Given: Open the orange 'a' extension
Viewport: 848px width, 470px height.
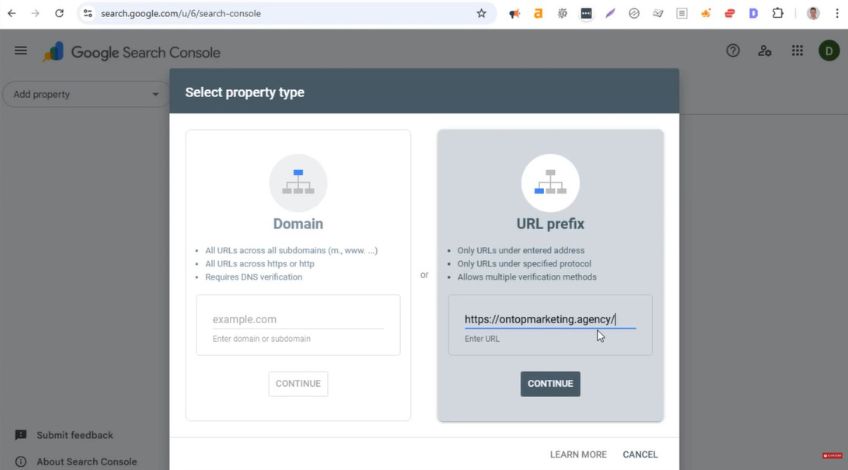Looking at the screenshot, I should coord(538,14).
